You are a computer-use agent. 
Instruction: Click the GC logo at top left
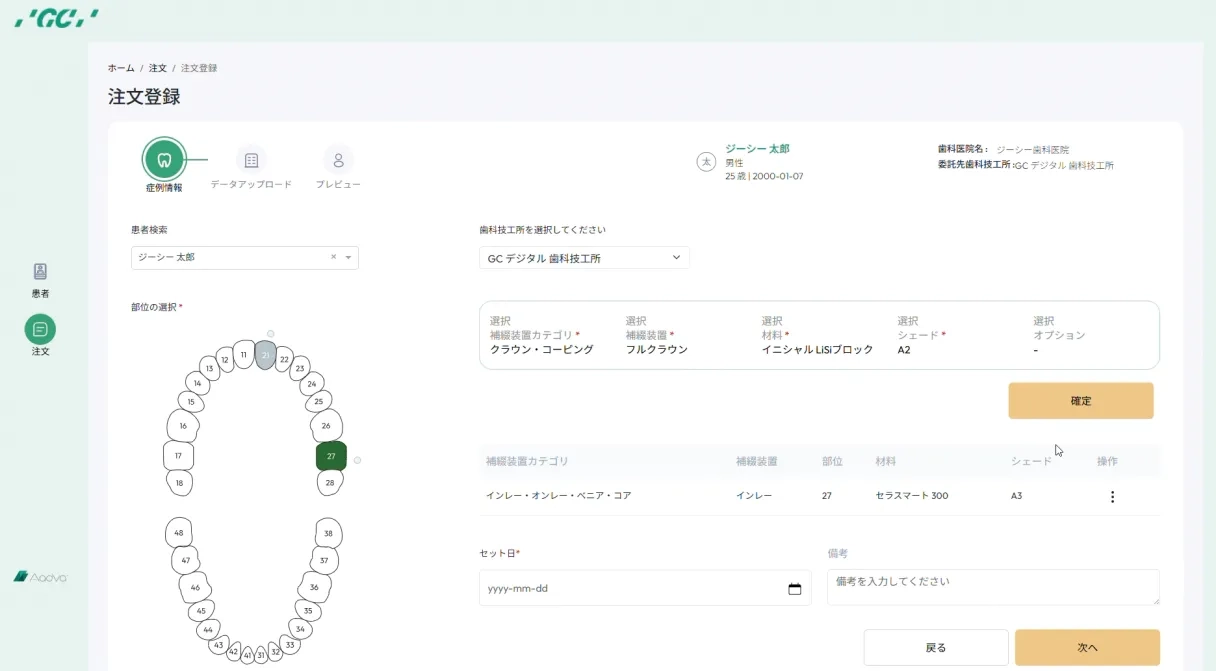(57, 18)
